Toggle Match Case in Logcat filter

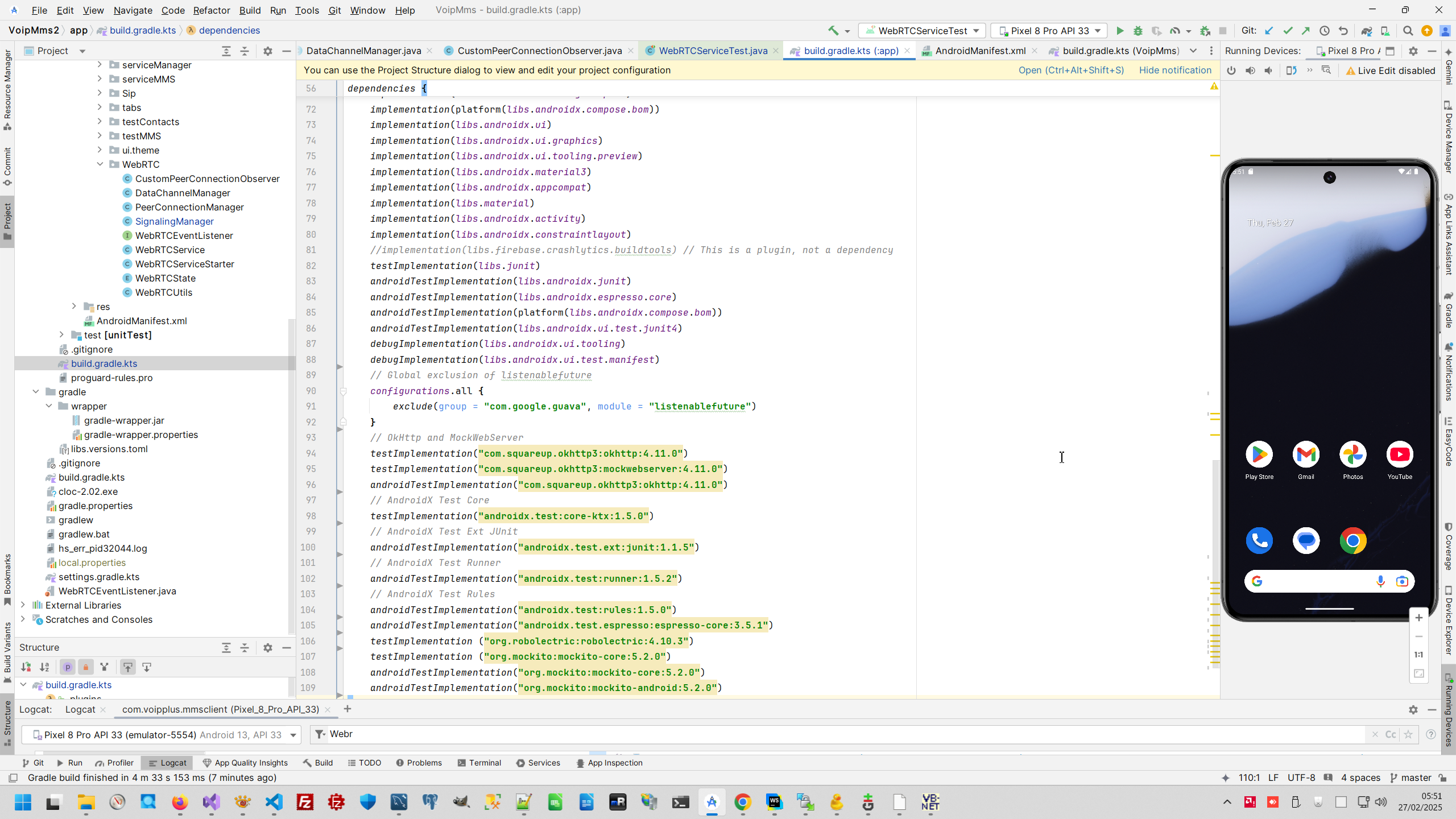point(1391,734)
